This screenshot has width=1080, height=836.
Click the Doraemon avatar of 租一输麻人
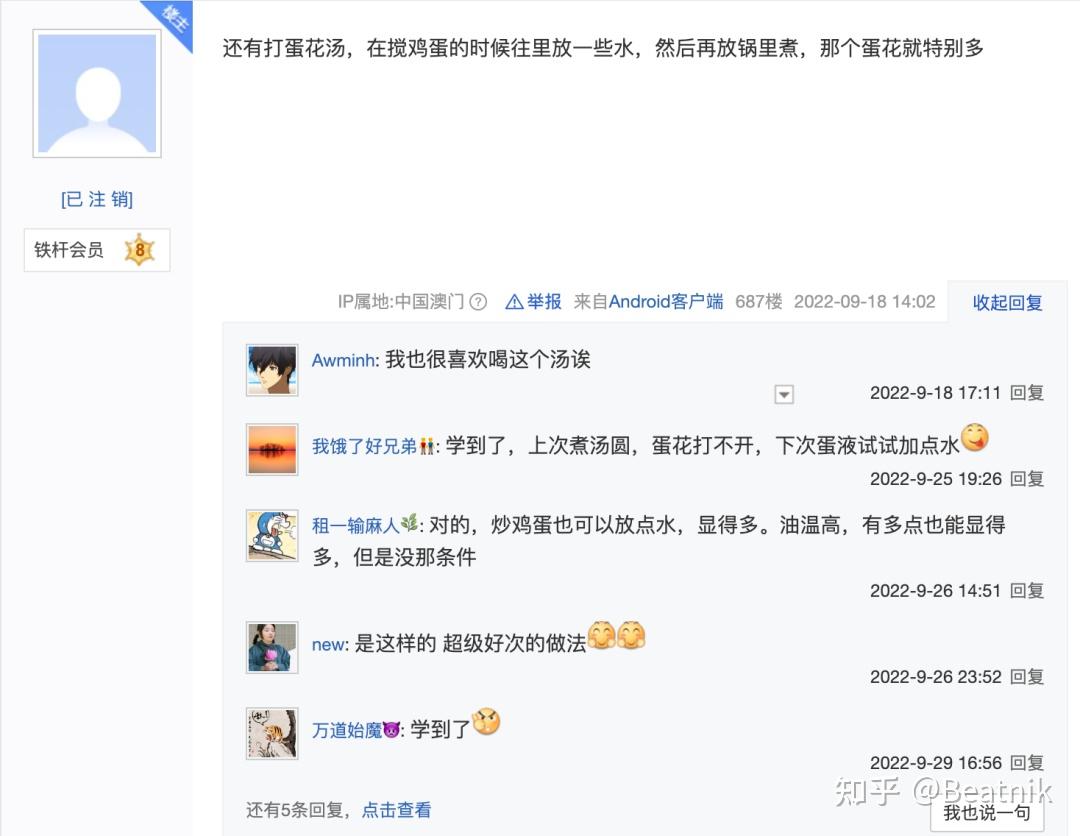point(272,535)
